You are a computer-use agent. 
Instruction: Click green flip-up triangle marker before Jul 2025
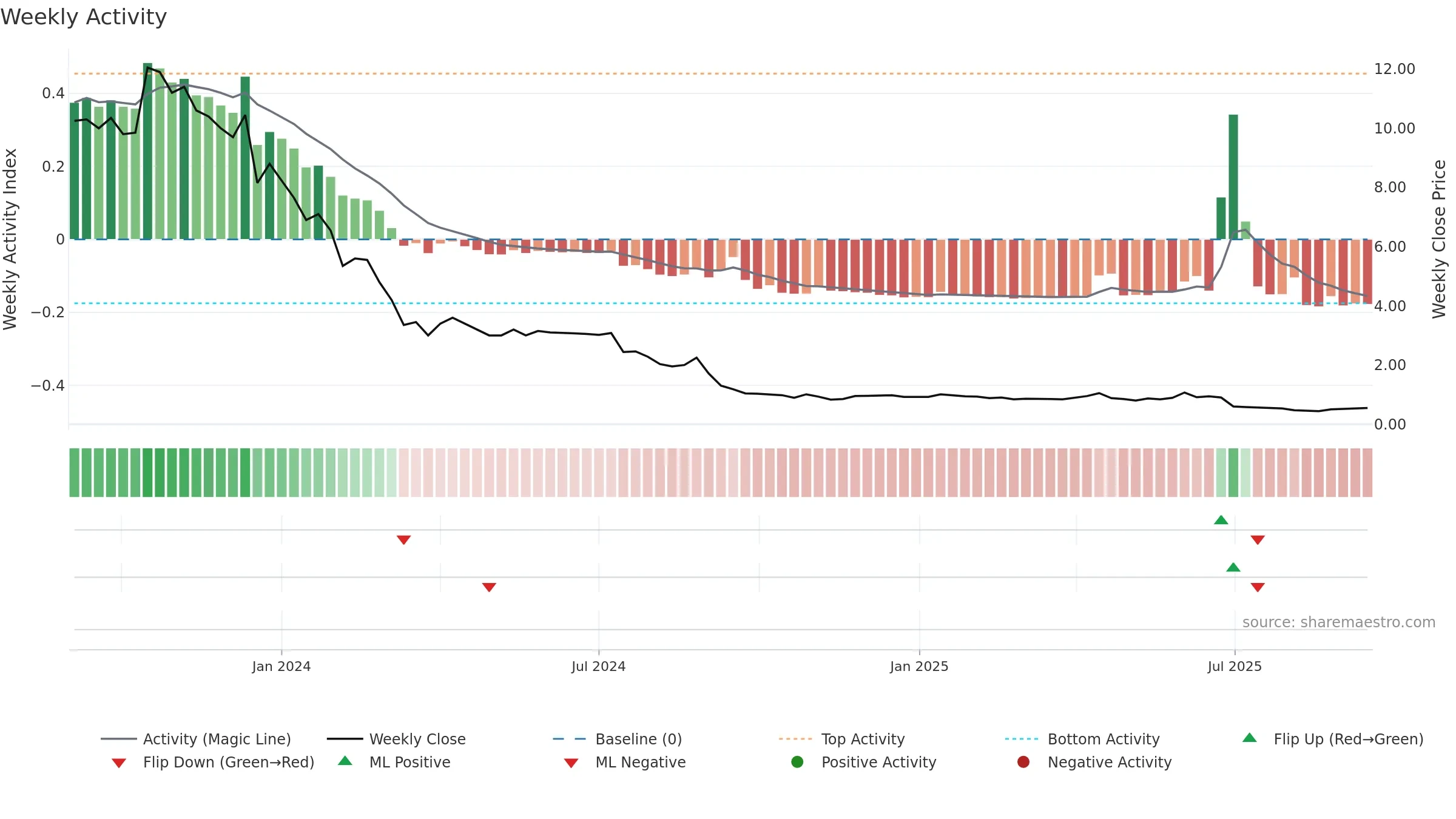tap(1221, 520)
